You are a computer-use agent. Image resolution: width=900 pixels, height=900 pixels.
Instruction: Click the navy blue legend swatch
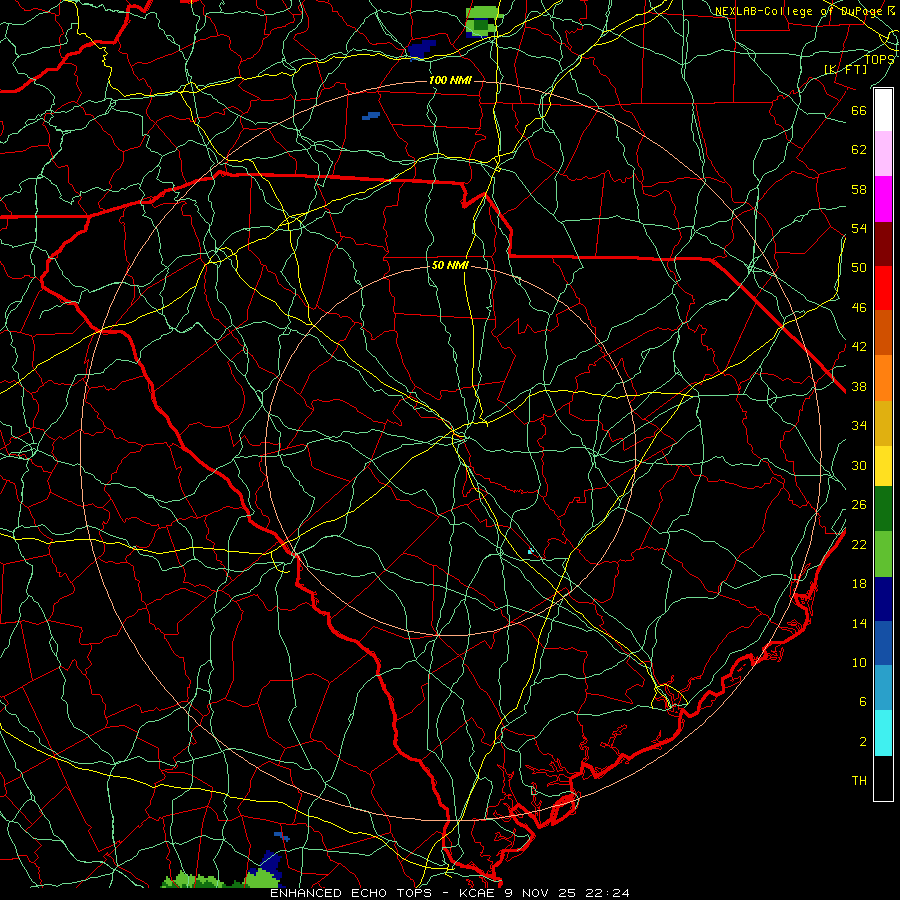click(x=883, y=599)
